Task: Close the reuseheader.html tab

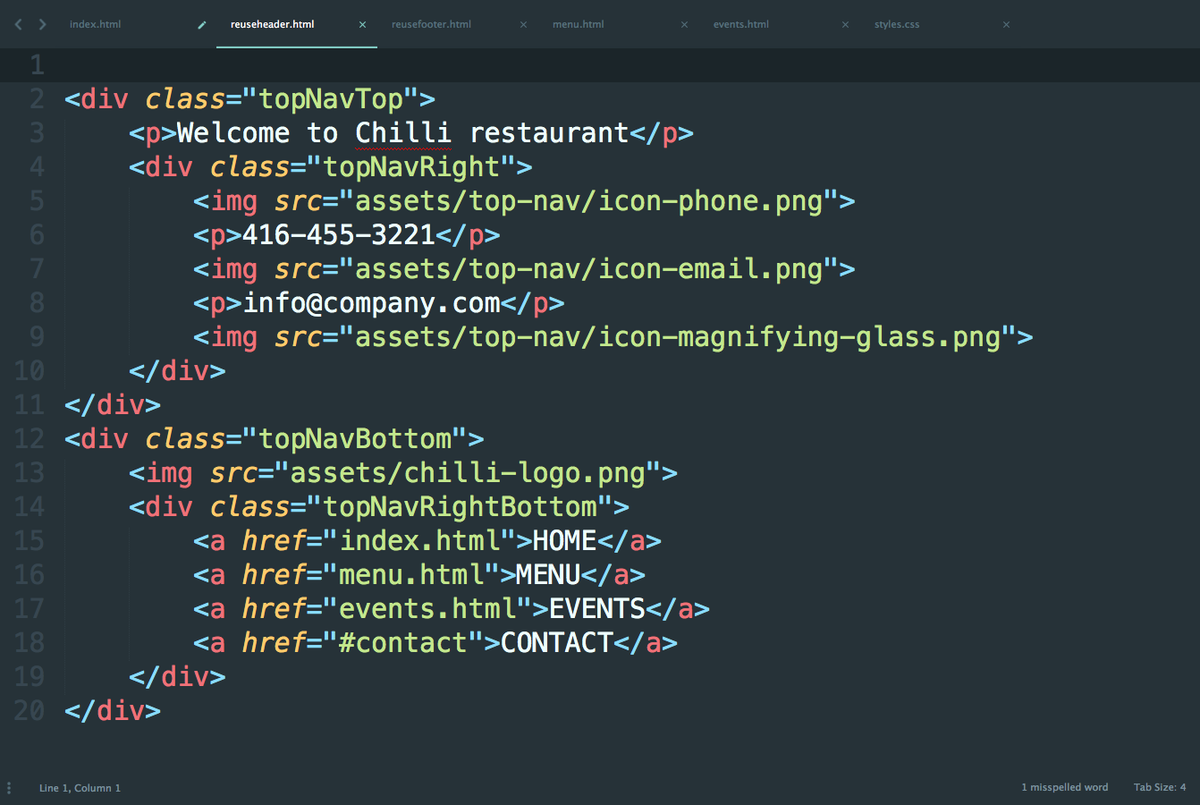Action: tap(362, 24)
